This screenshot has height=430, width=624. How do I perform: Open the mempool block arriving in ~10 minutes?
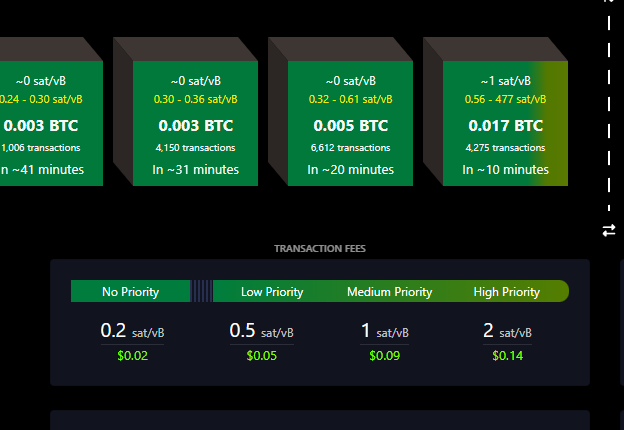(x=505, y=123)
